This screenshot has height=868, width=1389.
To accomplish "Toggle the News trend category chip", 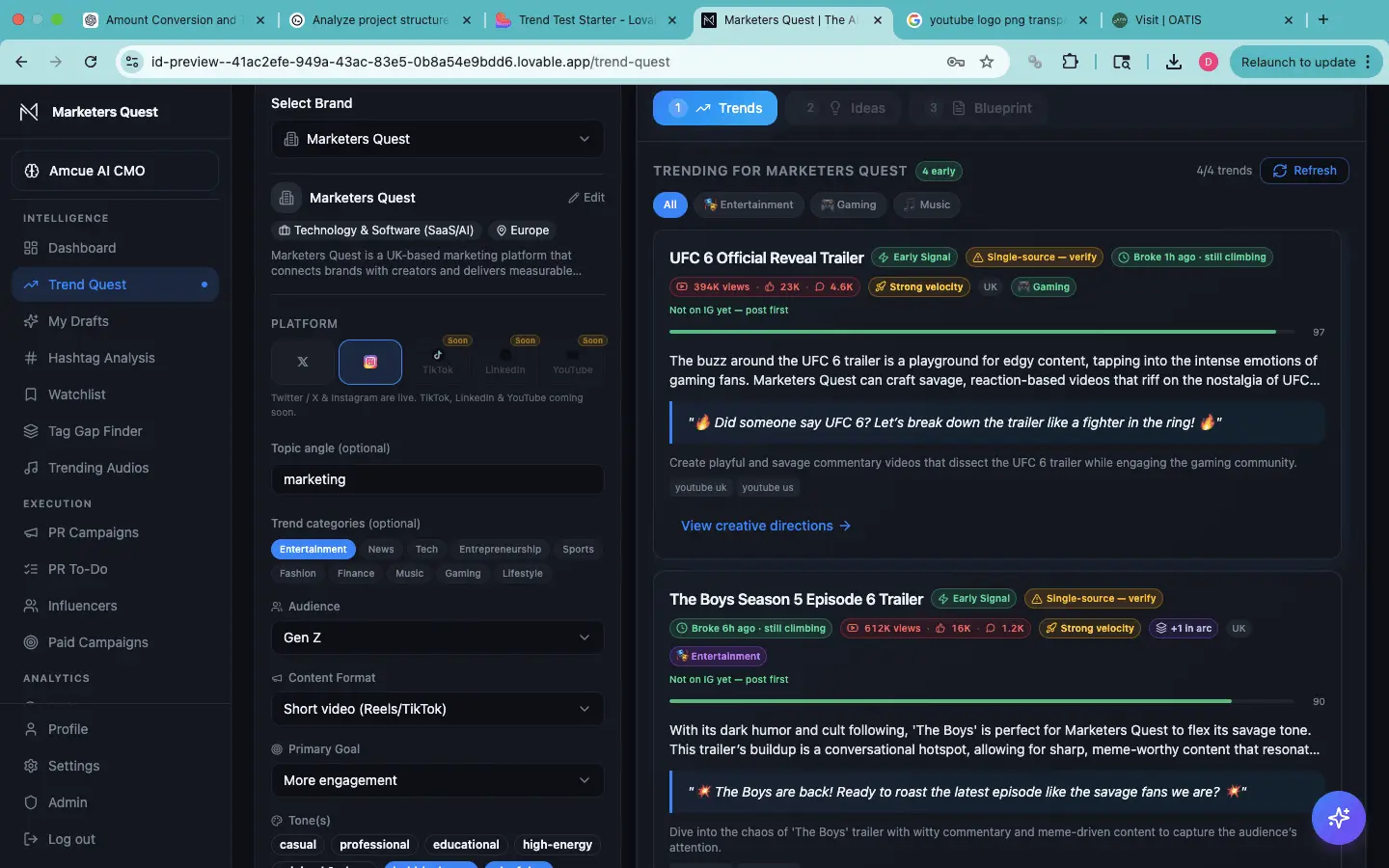I will (x=381, y=549).
